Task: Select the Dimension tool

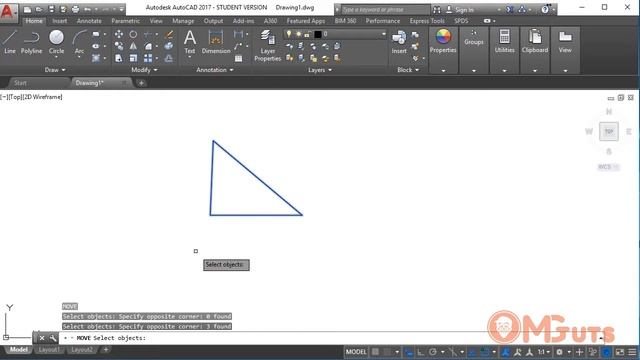Action: [x=216, y=42]
